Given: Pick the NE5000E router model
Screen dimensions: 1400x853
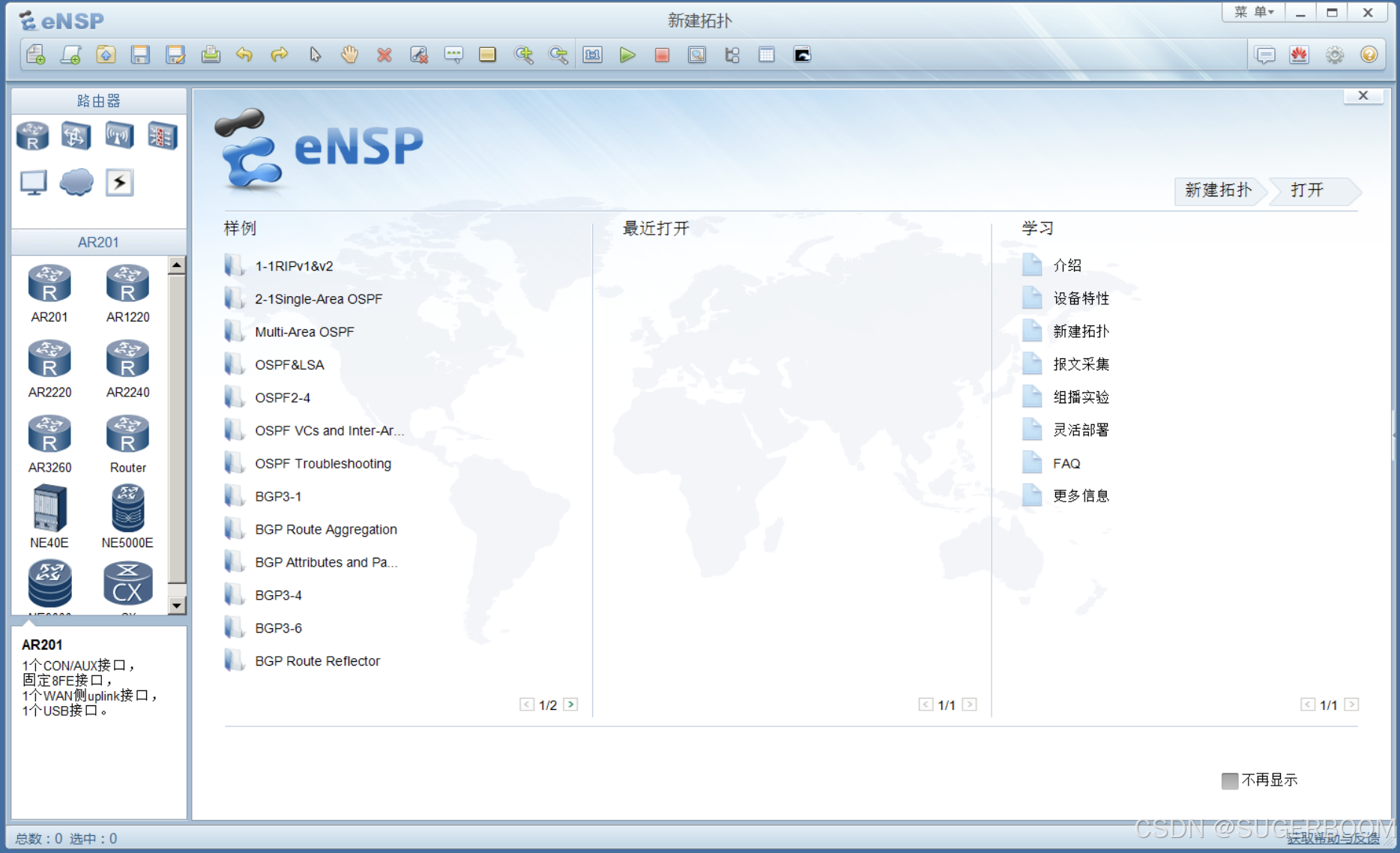Looking at the screenshot, I should click(127, 517).
